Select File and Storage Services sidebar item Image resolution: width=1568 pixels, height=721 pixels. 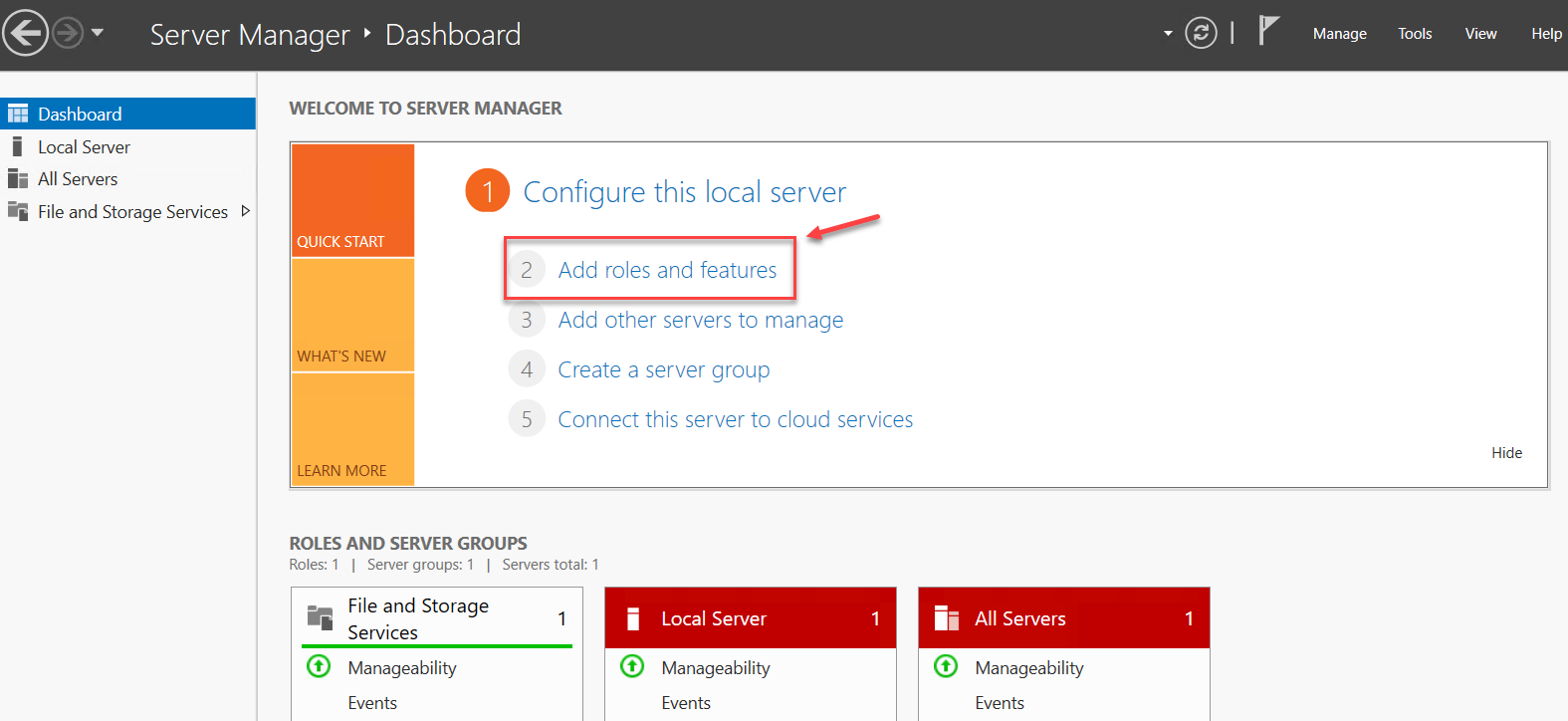[127, 212]
